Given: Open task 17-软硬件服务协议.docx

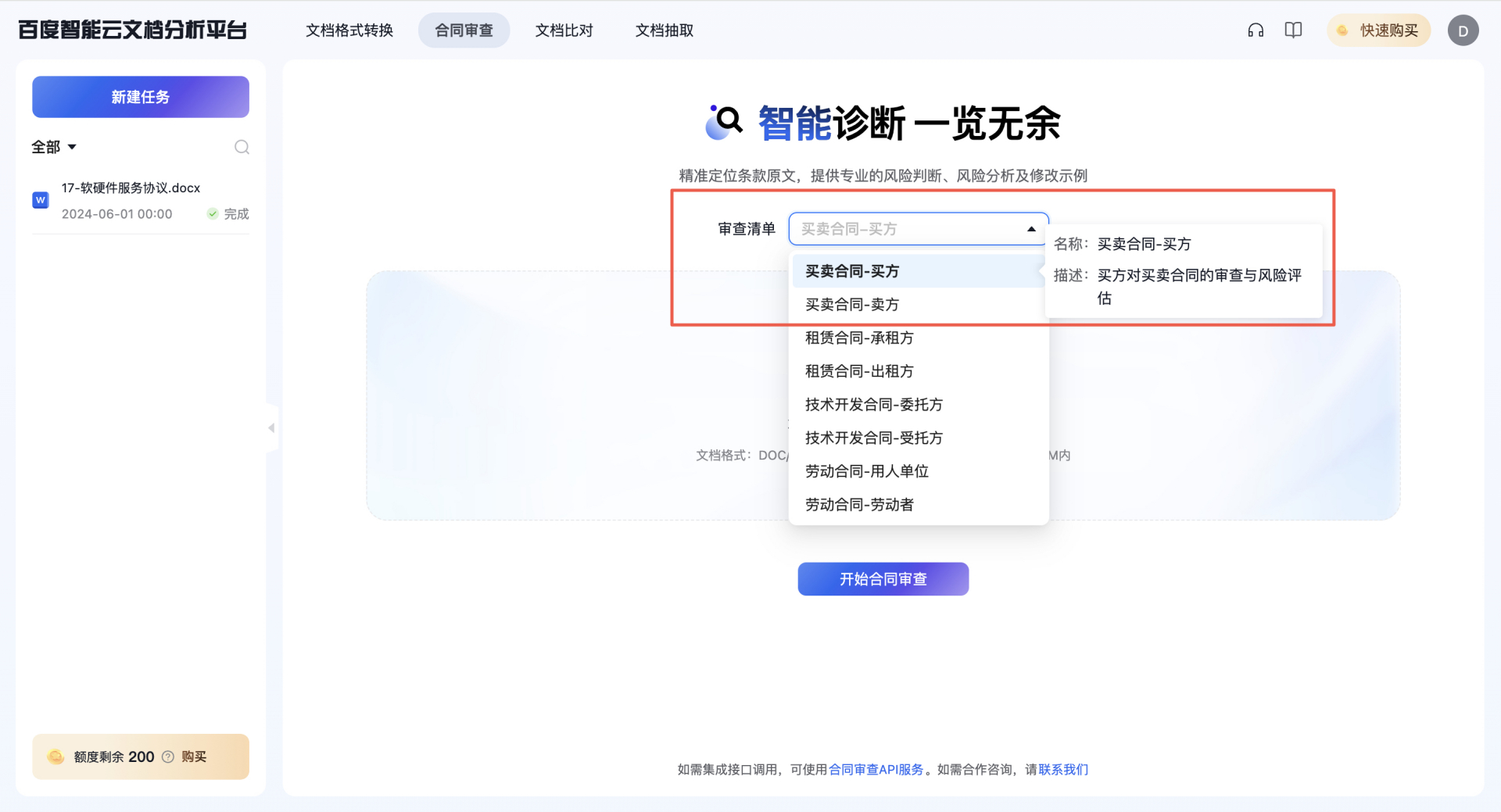Looking at the screenshot, I should [x=141, y=201].
